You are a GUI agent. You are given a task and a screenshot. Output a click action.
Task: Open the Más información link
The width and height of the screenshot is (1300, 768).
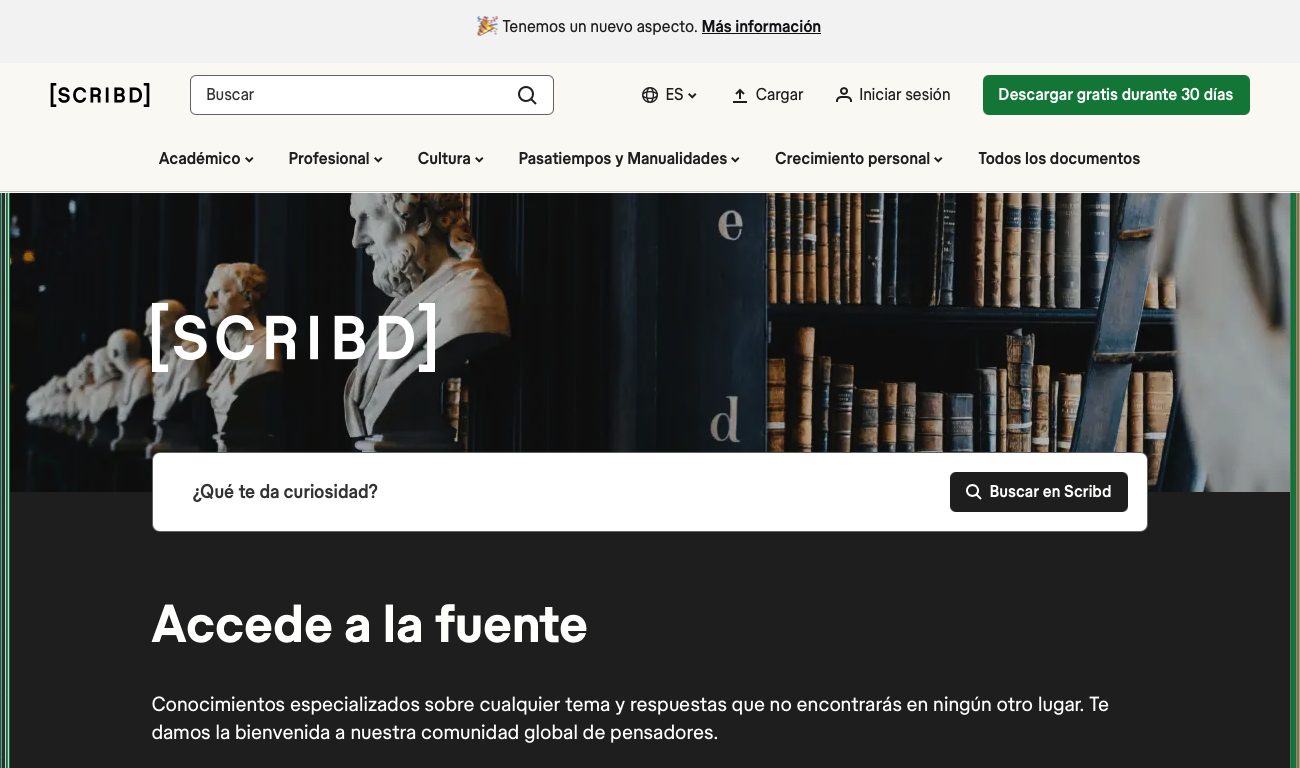click(761, 27)
